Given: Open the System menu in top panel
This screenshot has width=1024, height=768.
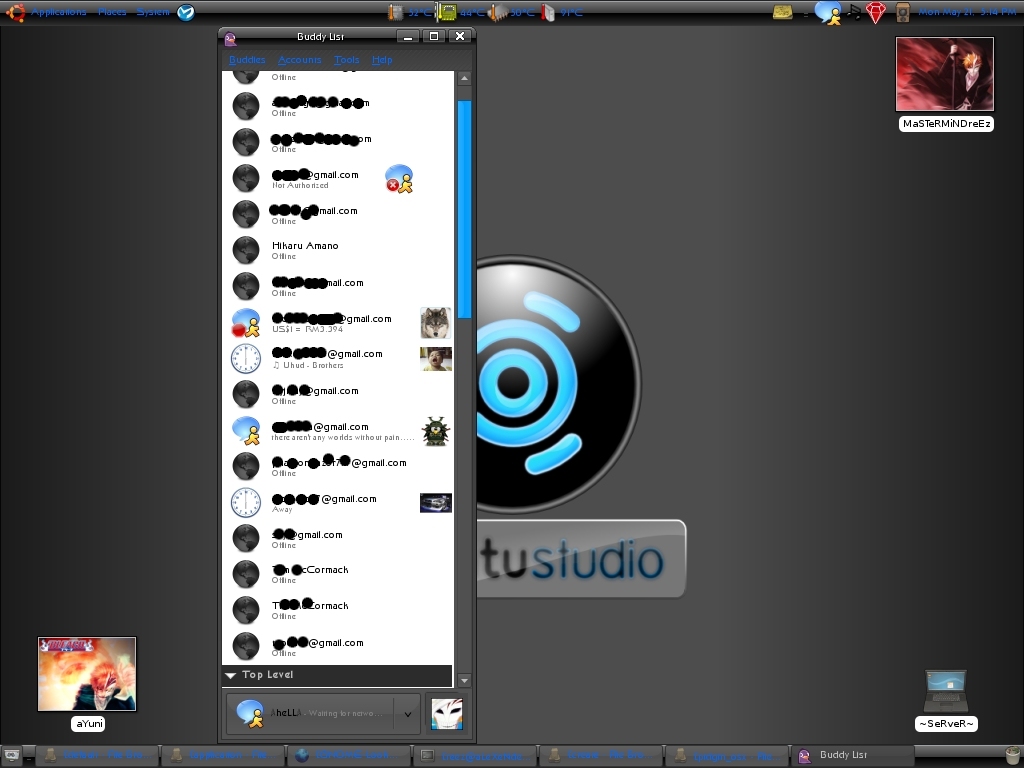Looking at the screenshot, I should (153, 12).
